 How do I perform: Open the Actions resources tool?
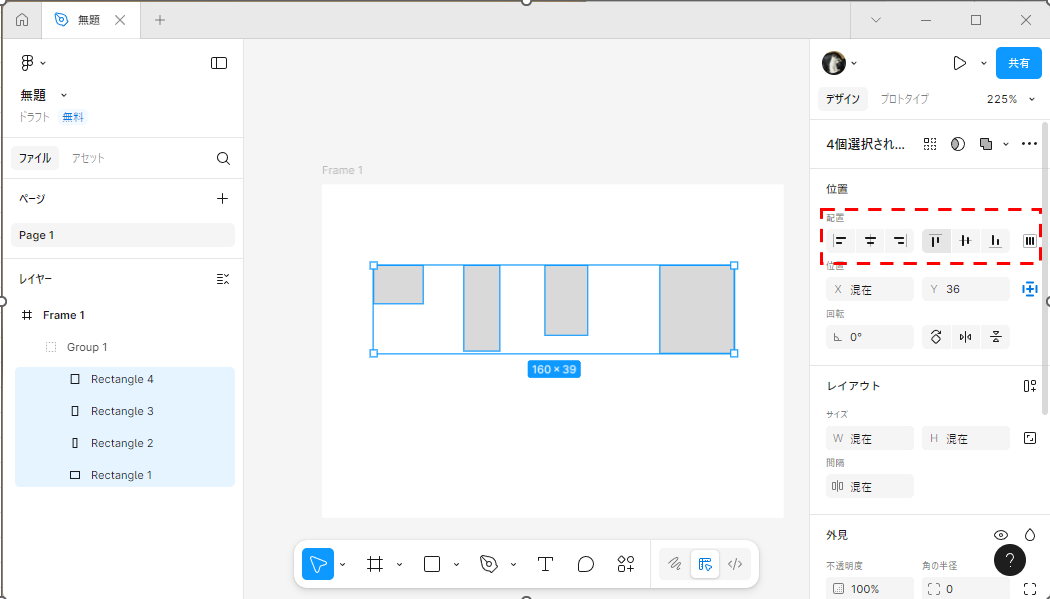pos(626,564)
